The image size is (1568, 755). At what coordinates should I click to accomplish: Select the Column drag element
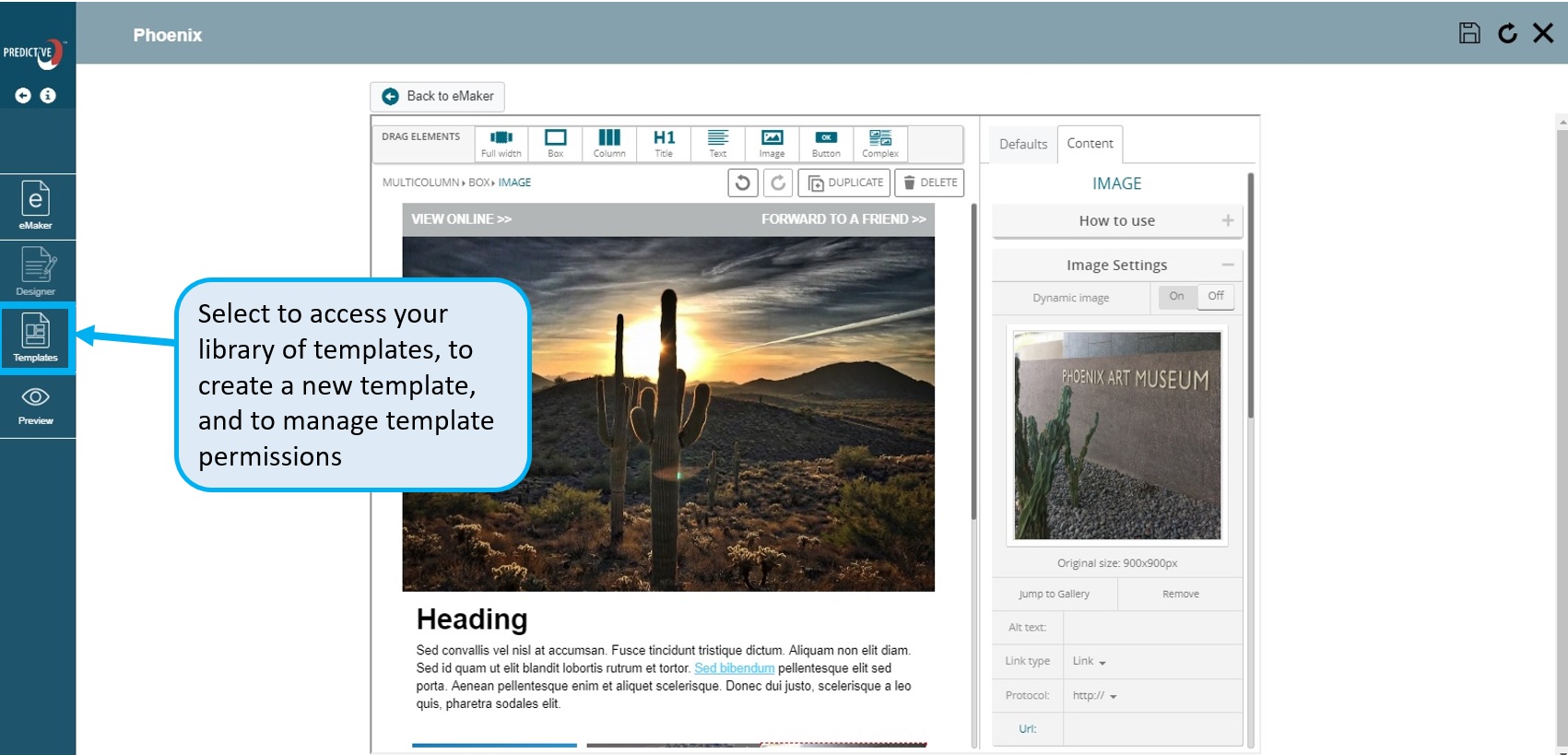[609, 143]
